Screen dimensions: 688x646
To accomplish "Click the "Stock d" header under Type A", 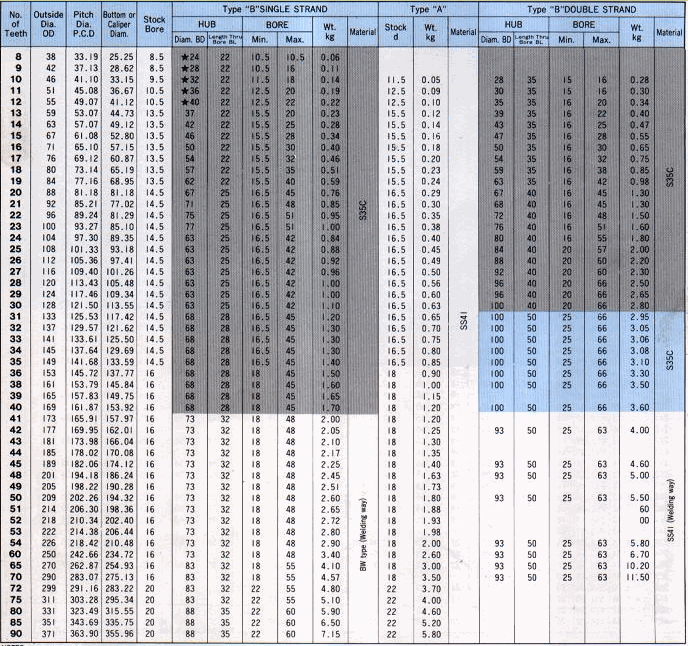I will point(396,32).
